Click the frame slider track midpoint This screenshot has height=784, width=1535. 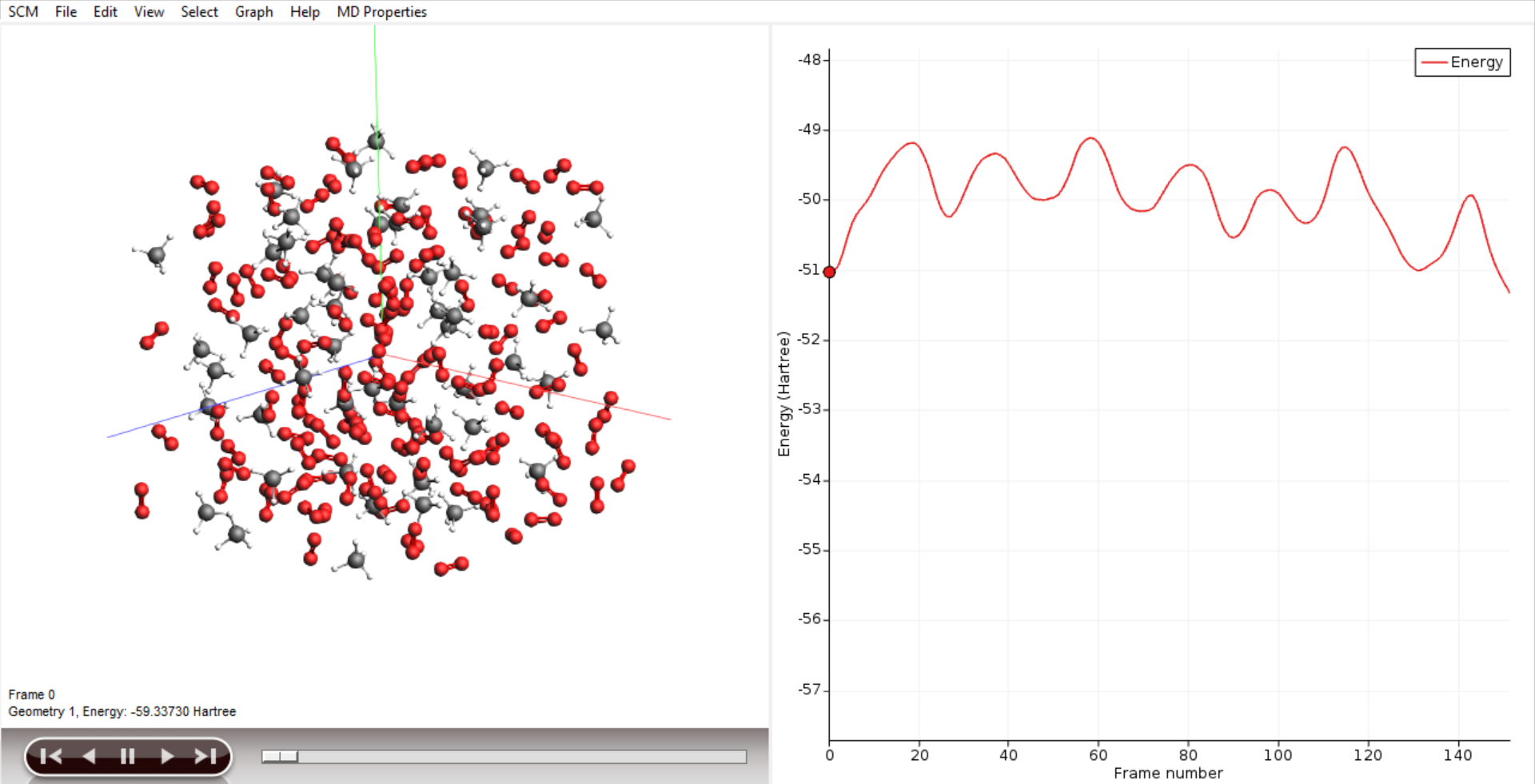tap(504, 756)
